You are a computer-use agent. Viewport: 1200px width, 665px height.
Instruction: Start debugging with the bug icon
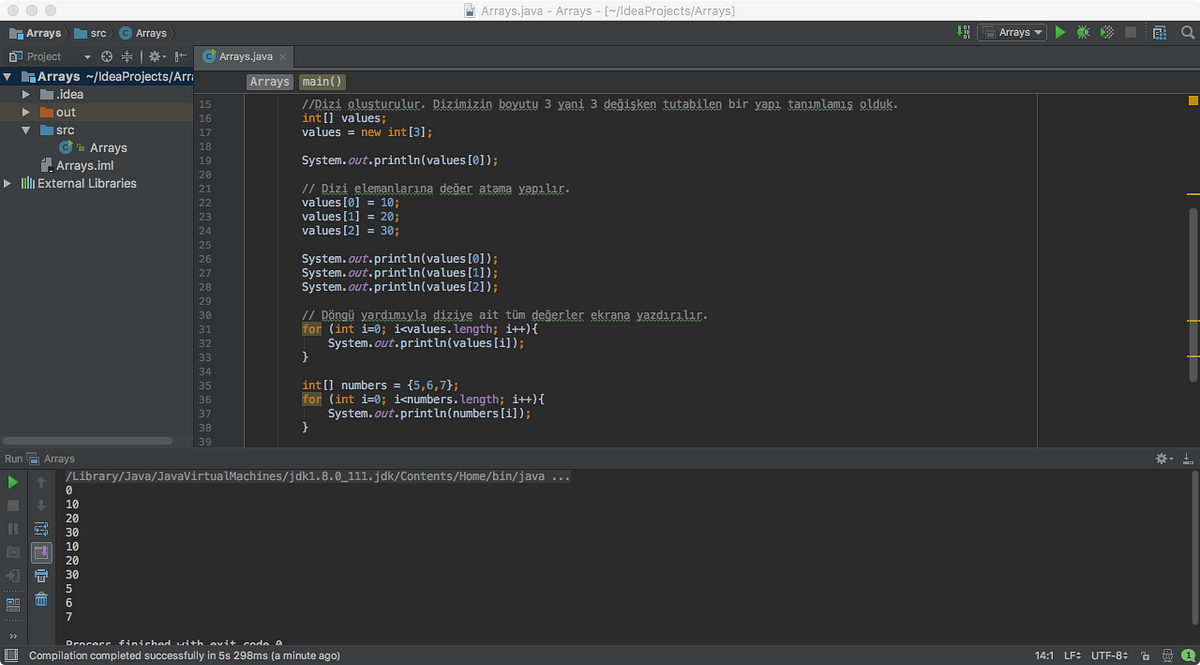click(1083, 32)
